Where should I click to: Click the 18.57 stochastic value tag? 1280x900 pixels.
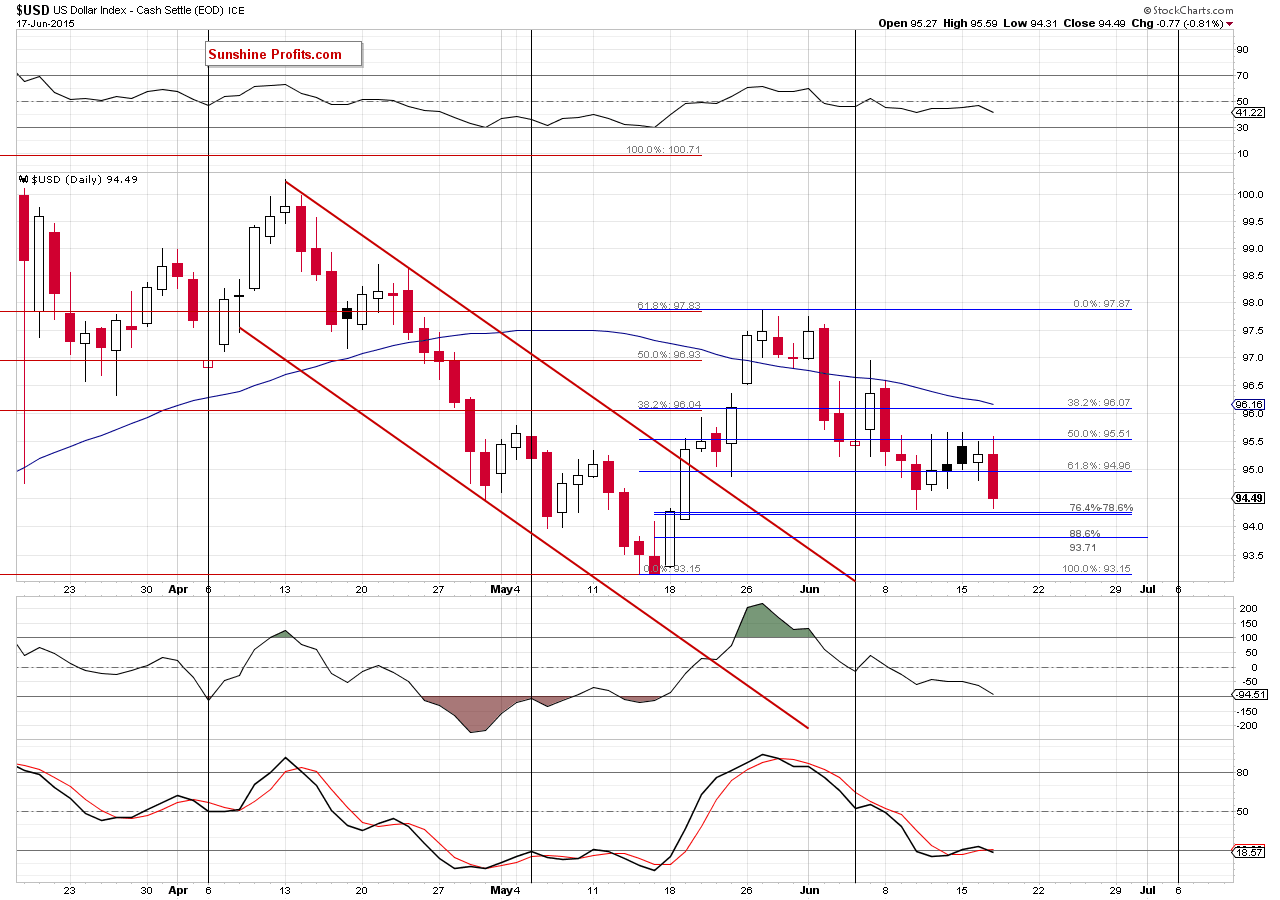[1250, 851]
